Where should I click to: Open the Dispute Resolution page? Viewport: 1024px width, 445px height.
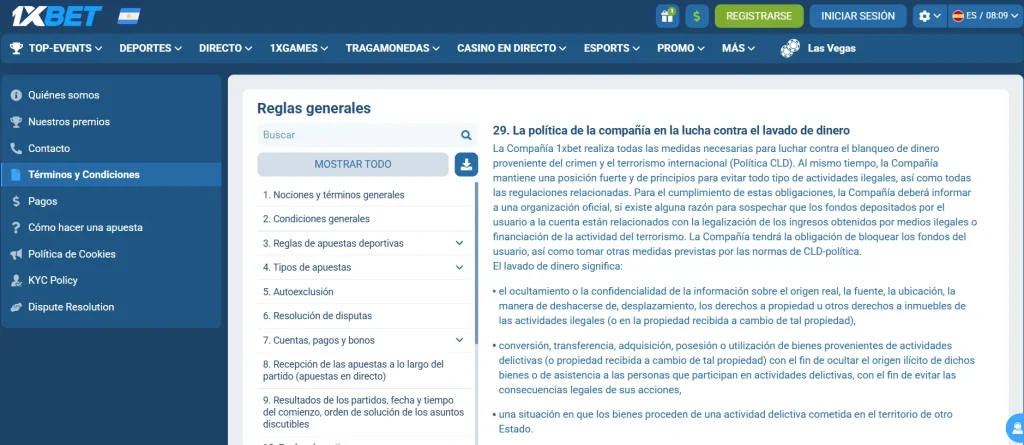(x=111, y=307)
